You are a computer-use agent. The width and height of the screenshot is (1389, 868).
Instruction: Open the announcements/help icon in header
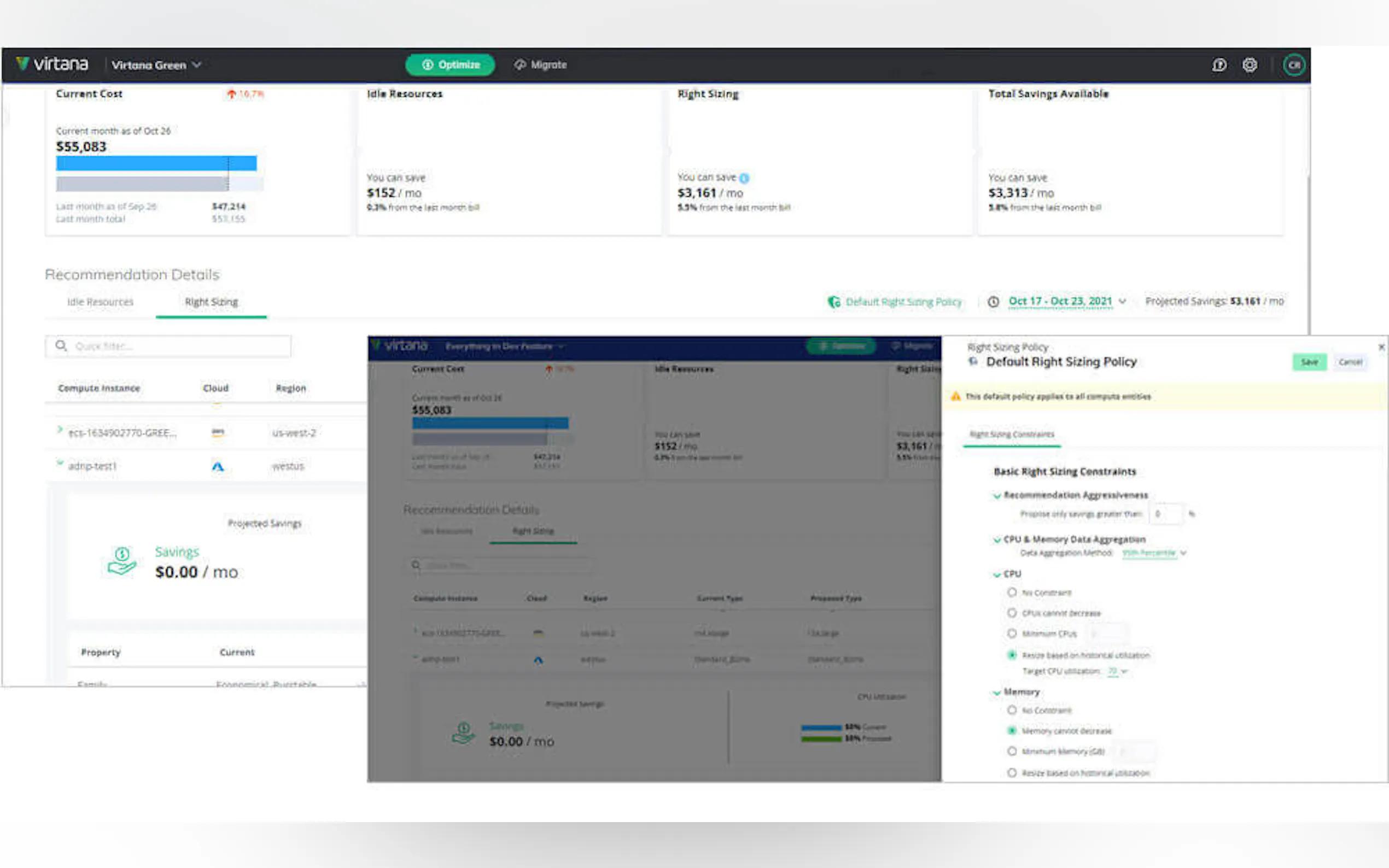tap(1219, 65)
